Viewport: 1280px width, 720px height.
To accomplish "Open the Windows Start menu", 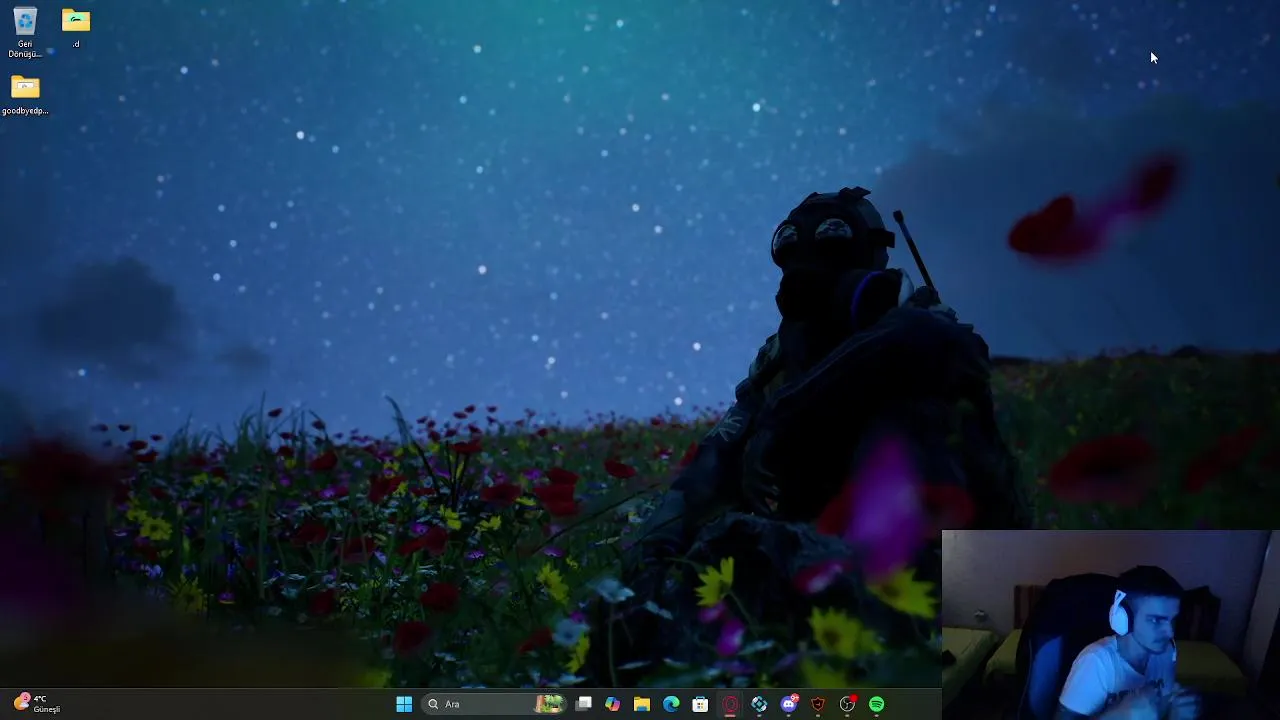I will (404, 704).
